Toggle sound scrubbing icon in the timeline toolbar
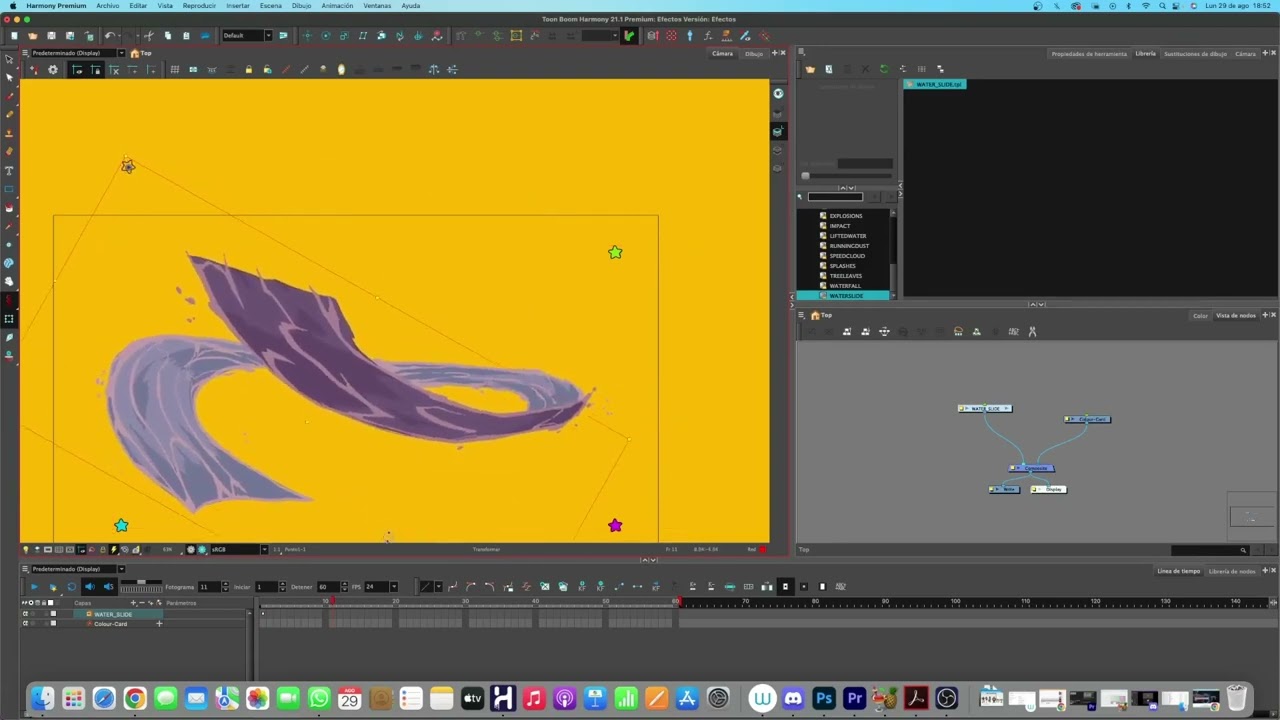The image size is (1280, 720). [108, 587]
